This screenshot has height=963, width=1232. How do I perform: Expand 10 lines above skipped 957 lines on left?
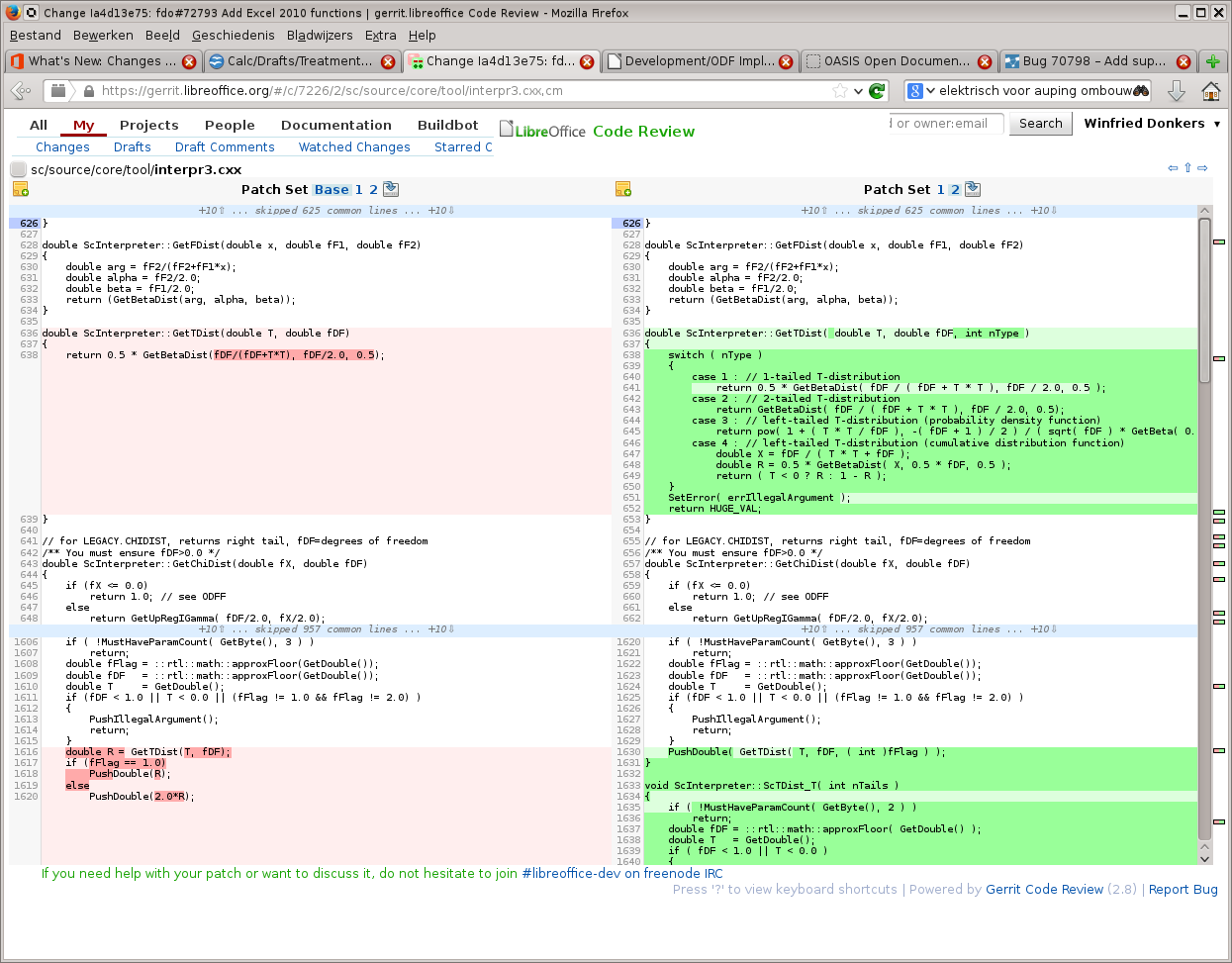[211, 629]
